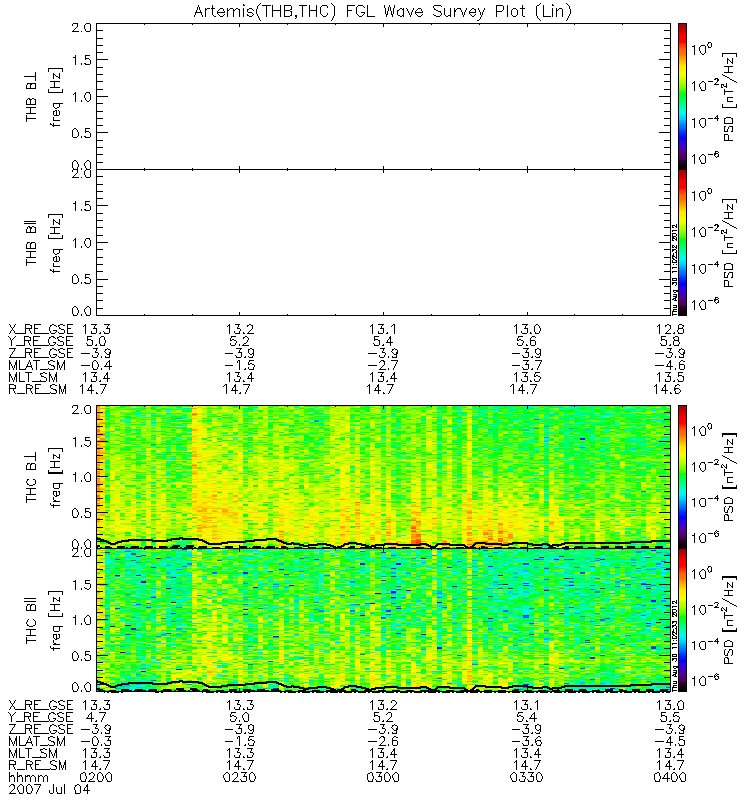The width and height of the screenshot is (750, 800).
Task: Click the 0400 time tick label
Action: pyautogui.click(x=670, y=777)
